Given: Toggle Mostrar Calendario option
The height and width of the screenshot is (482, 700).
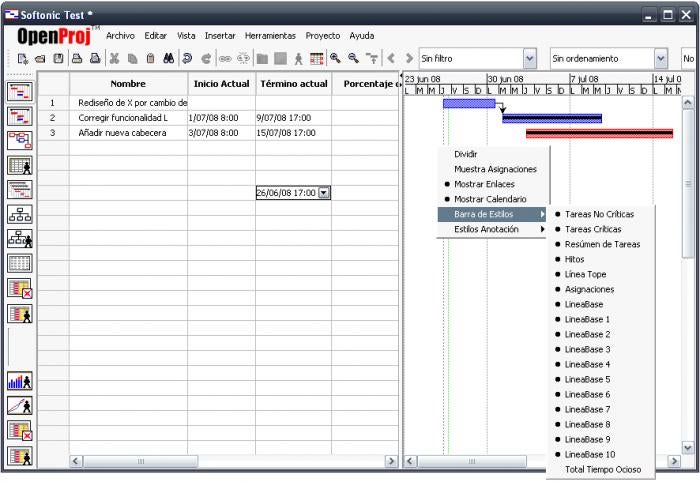Looking at the screenshot, I should click(490, 199).
